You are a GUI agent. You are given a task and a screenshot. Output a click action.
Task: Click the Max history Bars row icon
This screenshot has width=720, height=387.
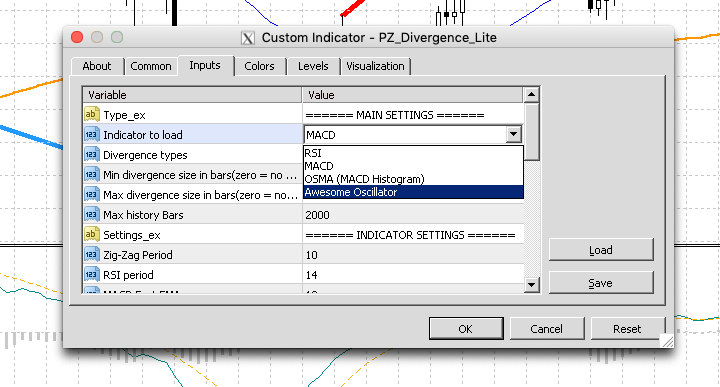pos(91,214)
